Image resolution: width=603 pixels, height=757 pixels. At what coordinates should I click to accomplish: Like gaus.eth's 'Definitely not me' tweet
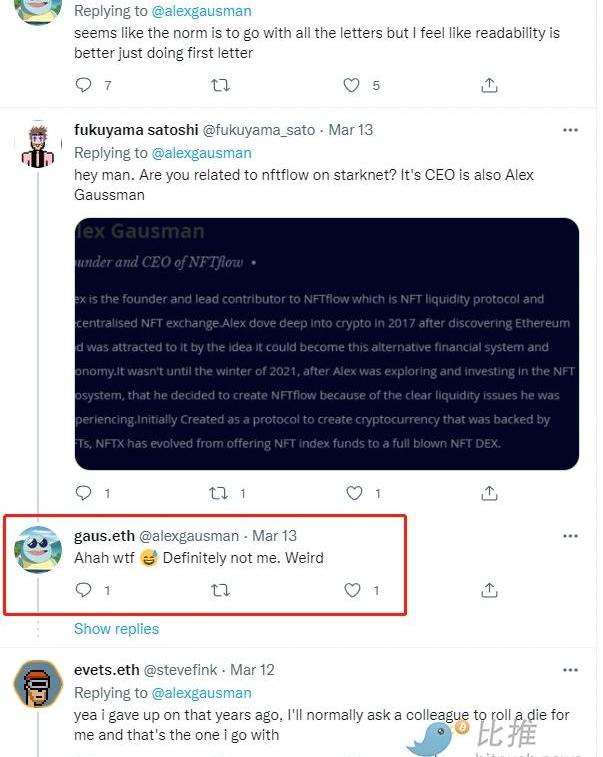click(352, 590)
